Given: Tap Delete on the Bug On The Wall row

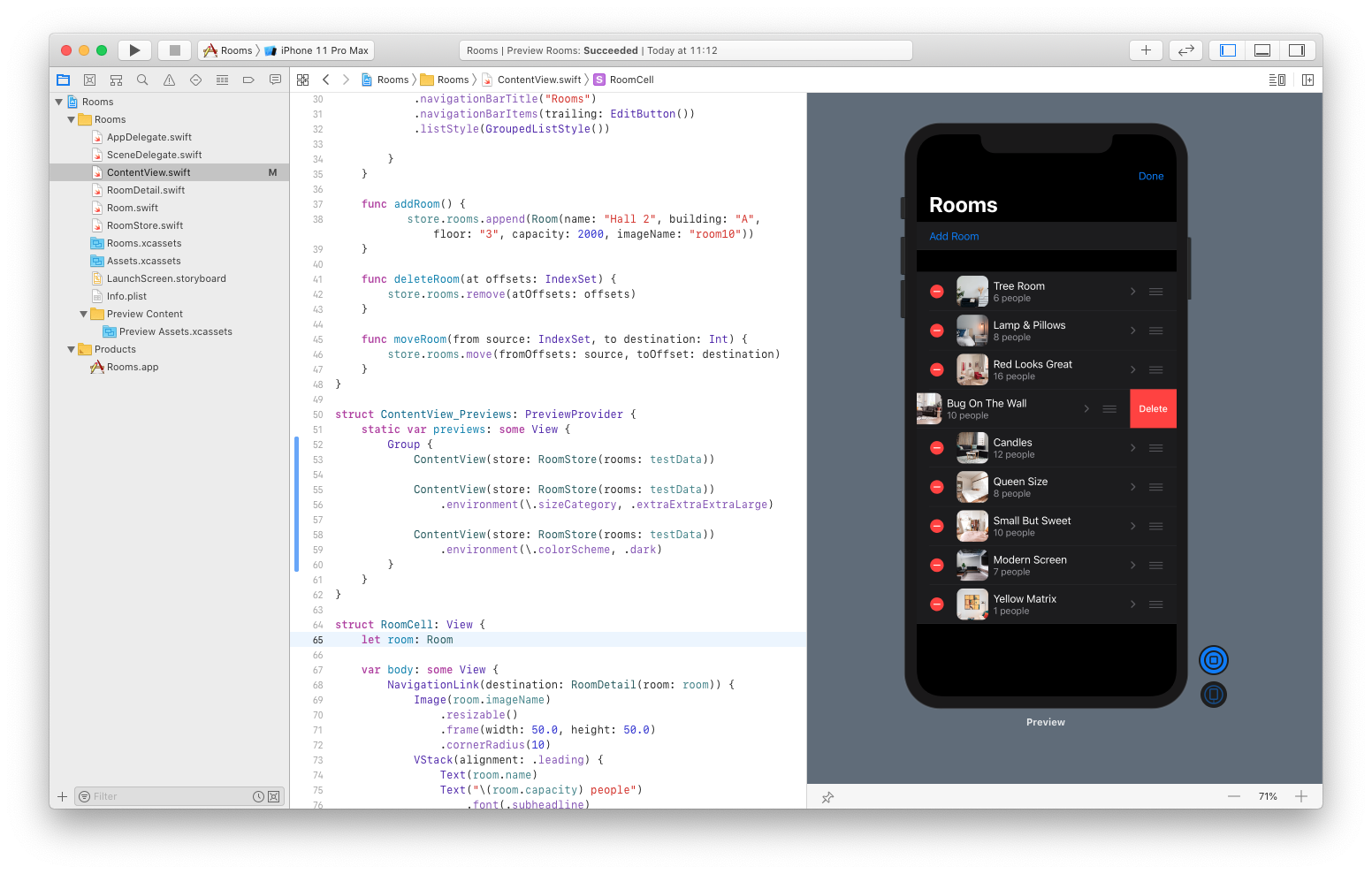Looking at the screenshot, I should click(1153, 408).
